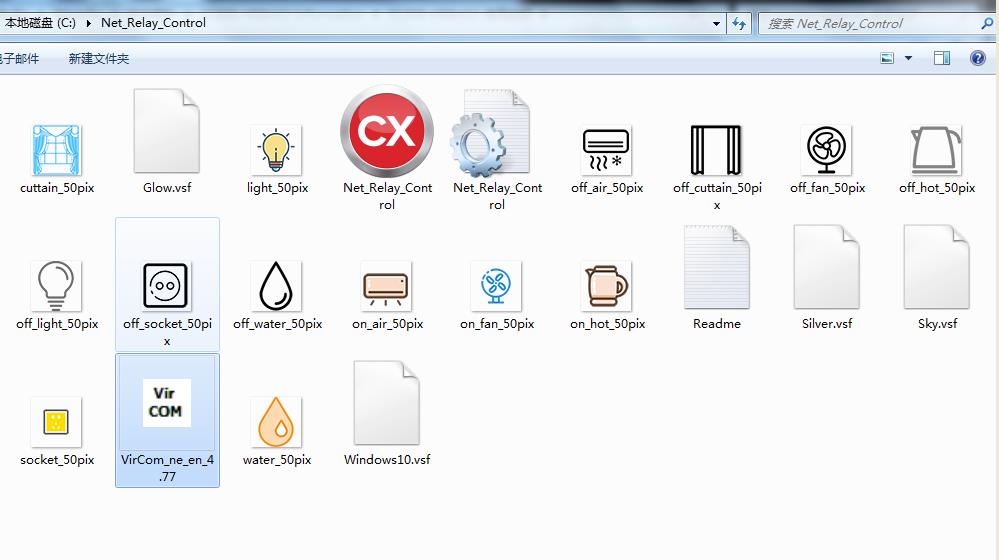
Task: Open the red CX Net_Relay_Control application
Action: pos(387,133)
